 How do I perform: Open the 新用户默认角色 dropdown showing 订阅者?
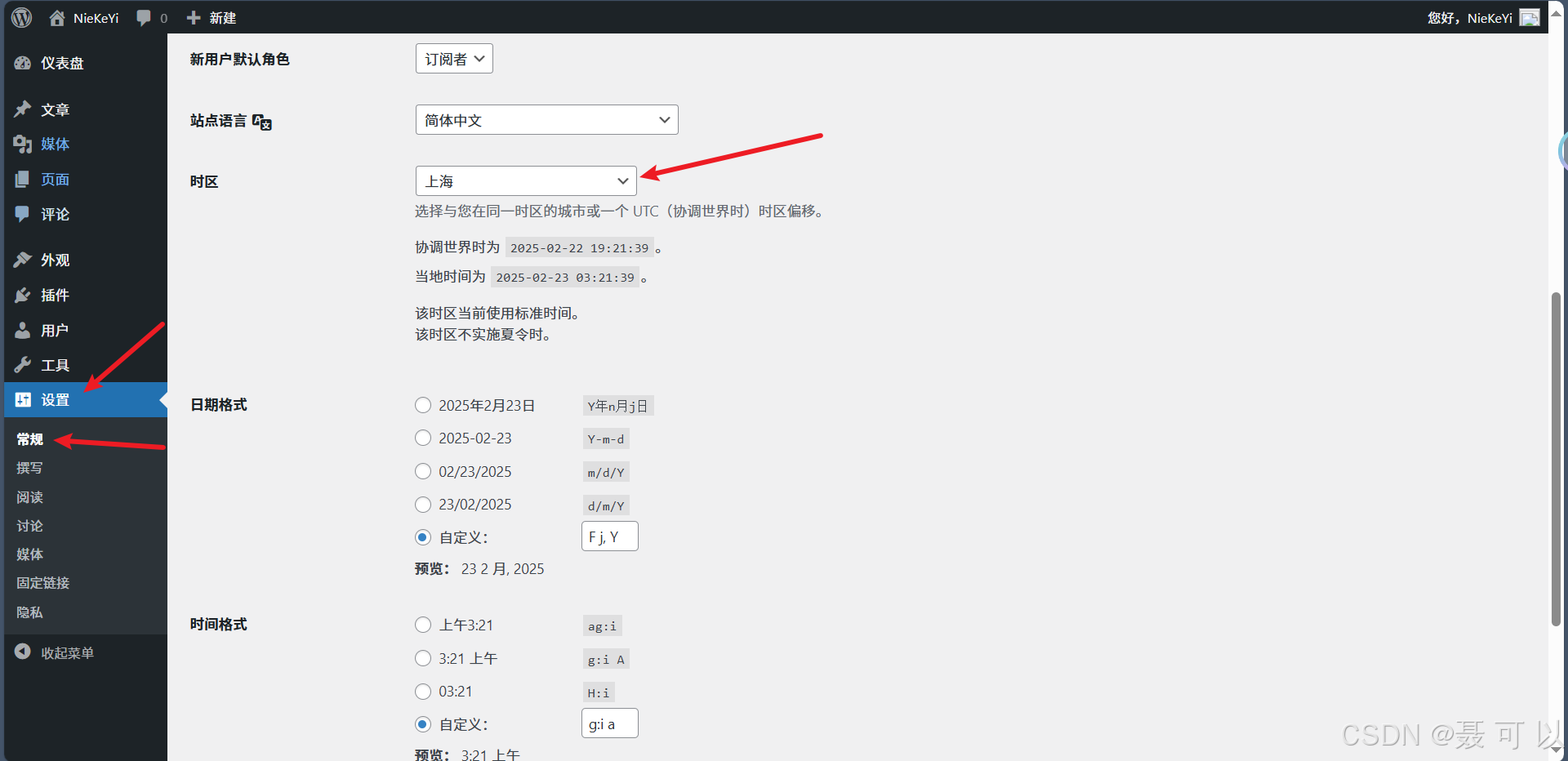(454, 59)
